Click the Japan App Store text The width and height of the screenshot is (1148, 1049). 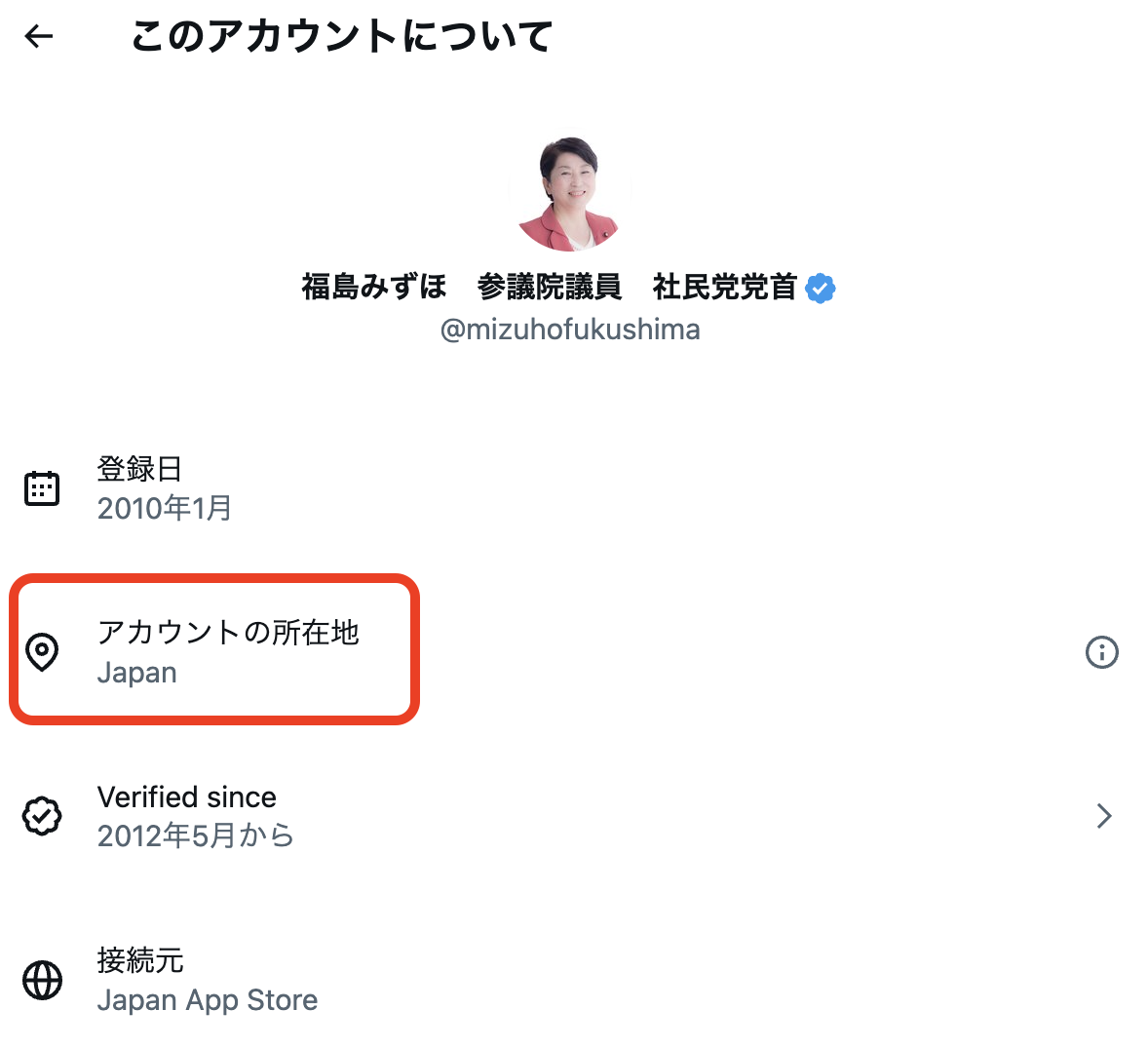tap(208, 1000)
